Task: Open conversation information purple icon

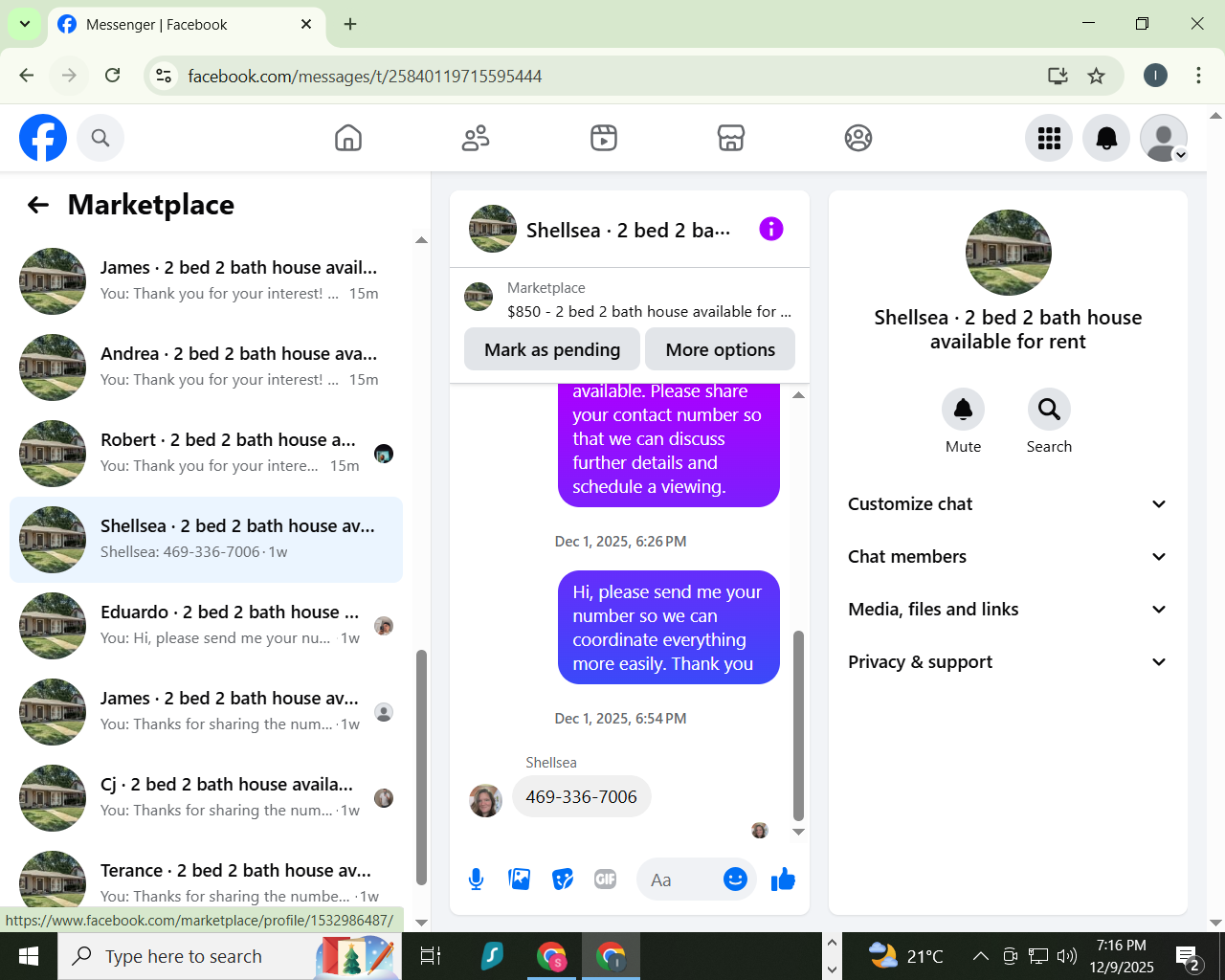Action: click(771, 229)
